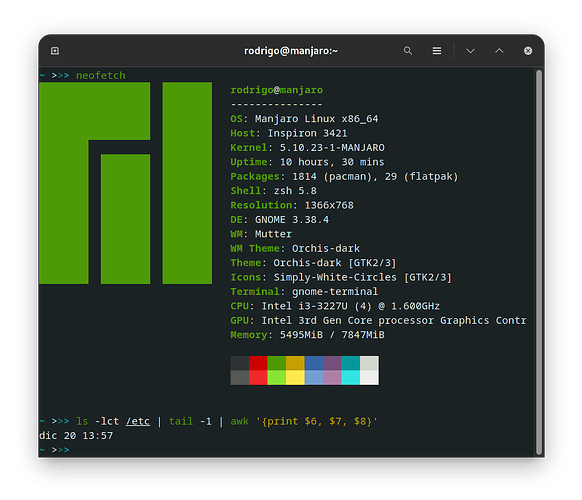Click the Host: Inspiron 3421 line
Viewport: 582px width, 500px height.
(x=289, y=133)
